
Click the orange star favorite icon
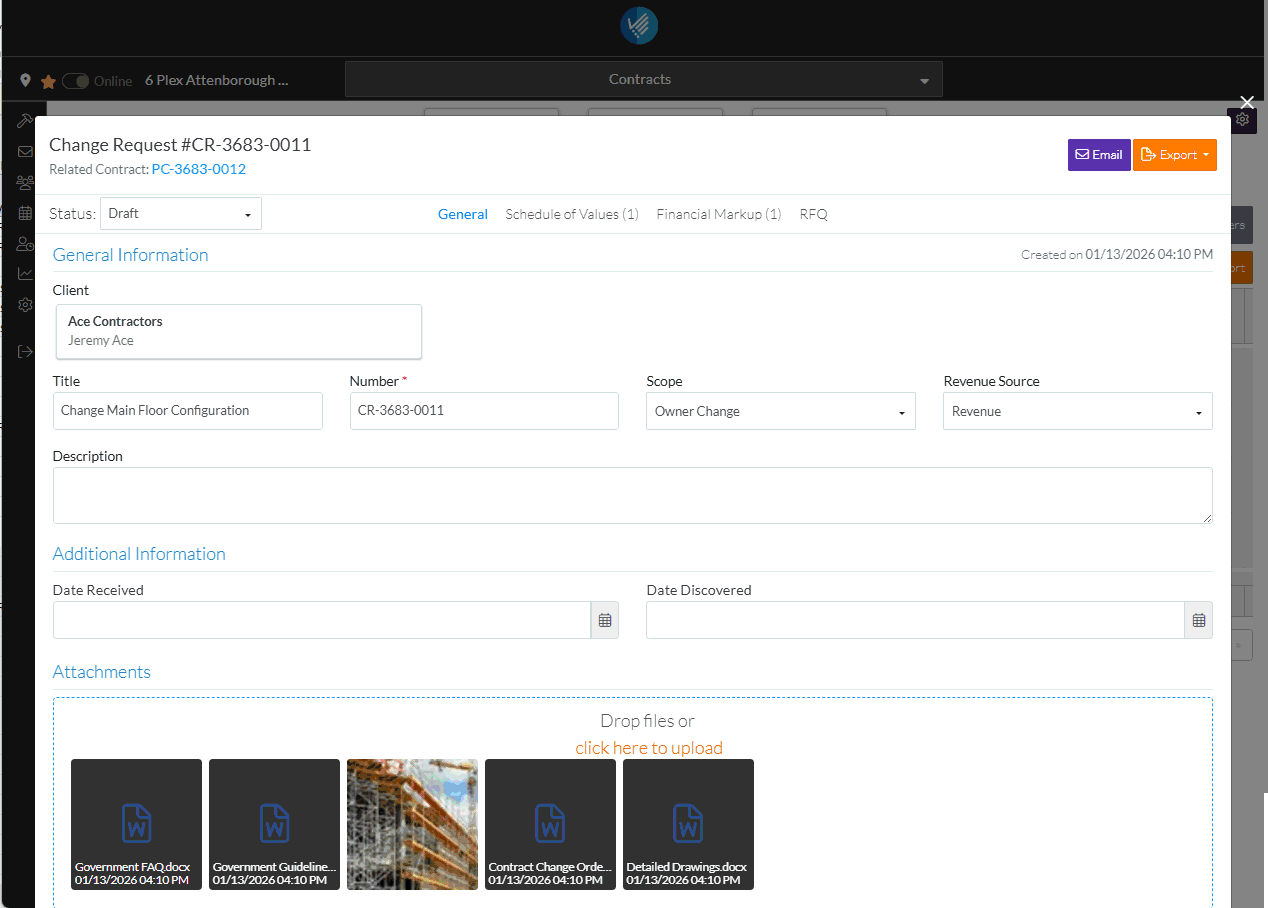coord(48,82)
